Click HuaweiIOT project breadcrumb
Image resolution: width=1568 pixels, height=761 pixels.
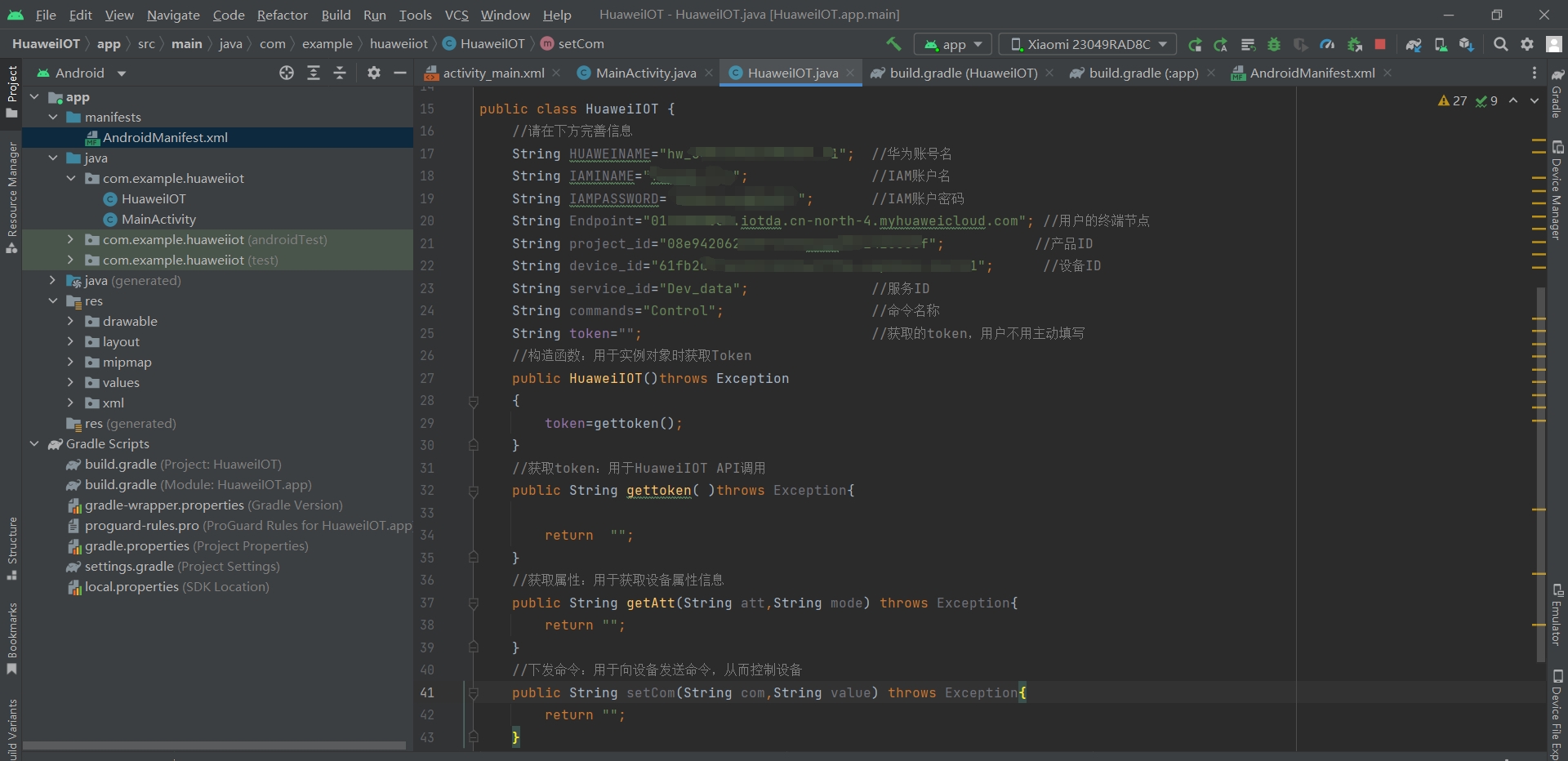click(46, 44)
